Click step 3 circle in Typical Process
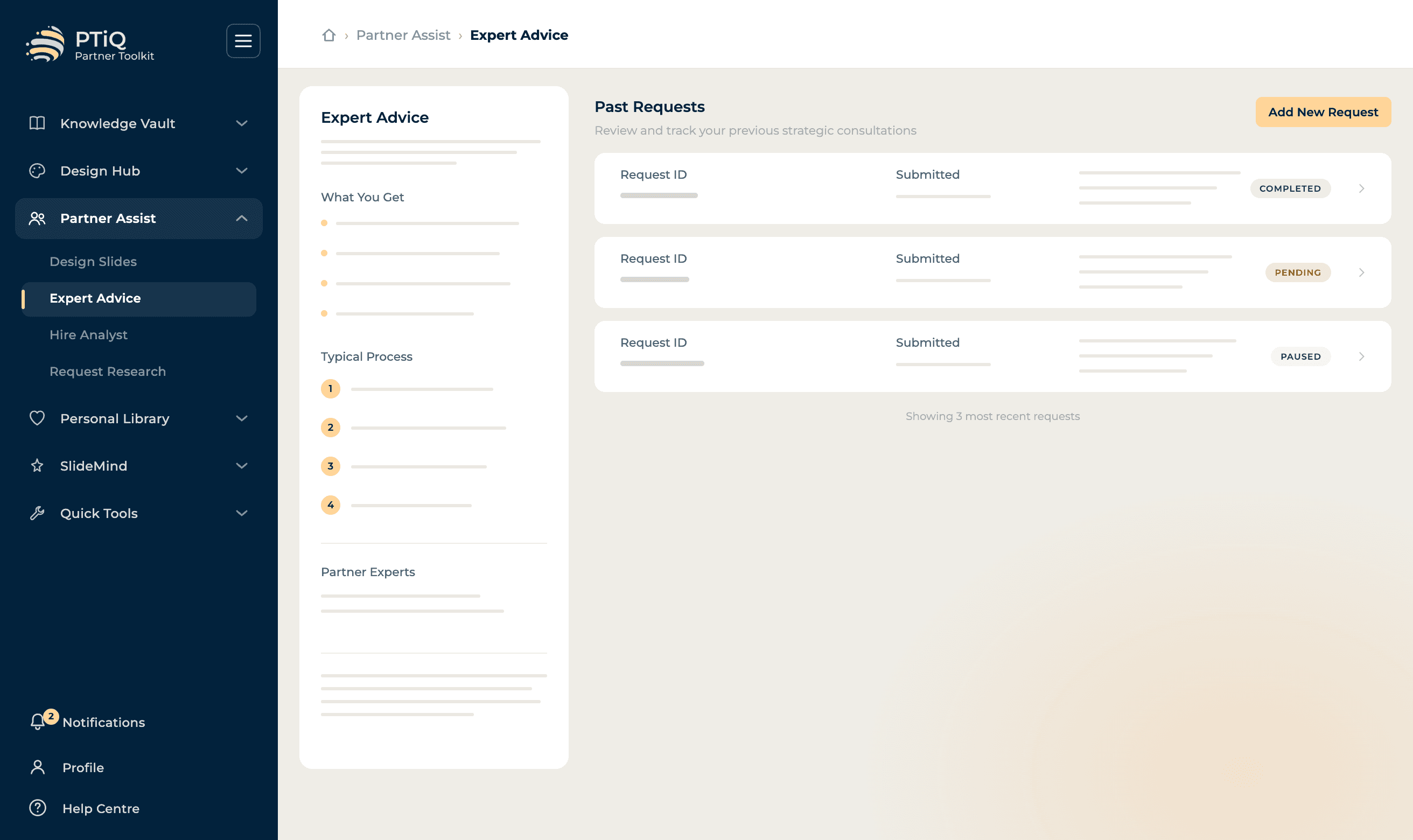 (331, 466)
